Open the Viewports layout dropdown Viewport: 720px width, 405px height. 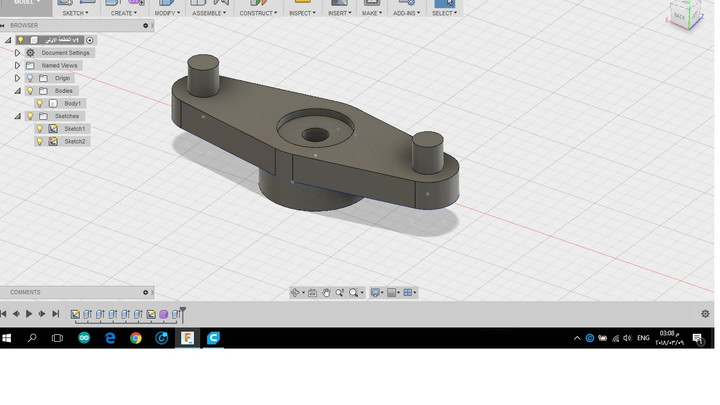pyautogui.click(x=410, y=293)
